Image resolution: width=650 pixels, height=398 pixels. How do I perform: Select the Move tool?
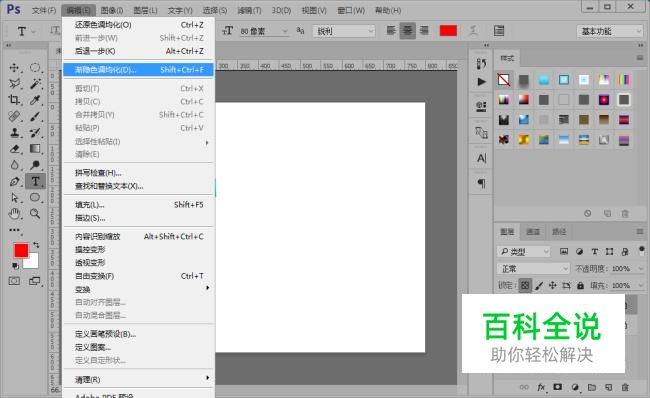coord(15,68)
